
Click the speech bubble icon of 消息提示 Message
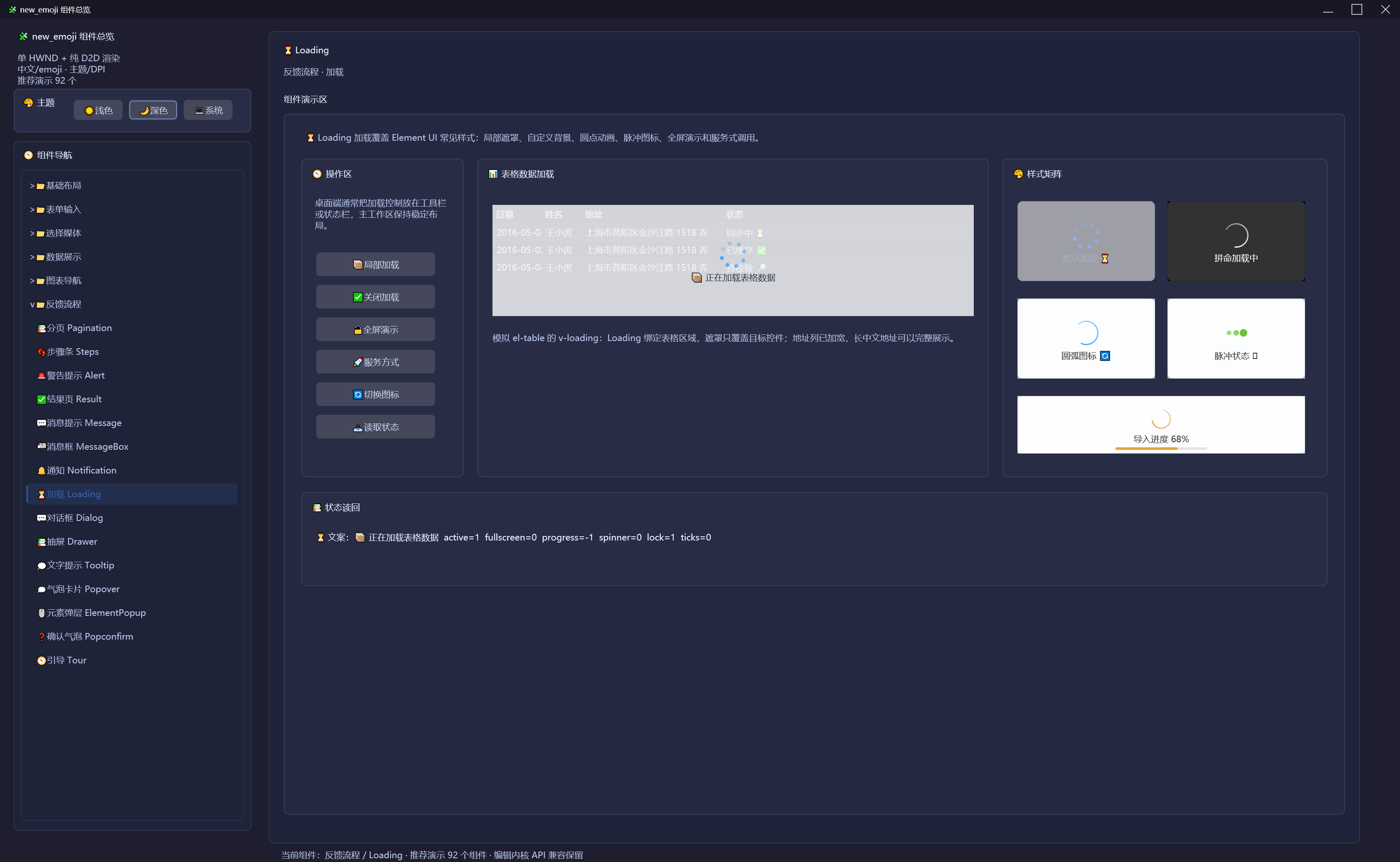[x=42, y=423]
